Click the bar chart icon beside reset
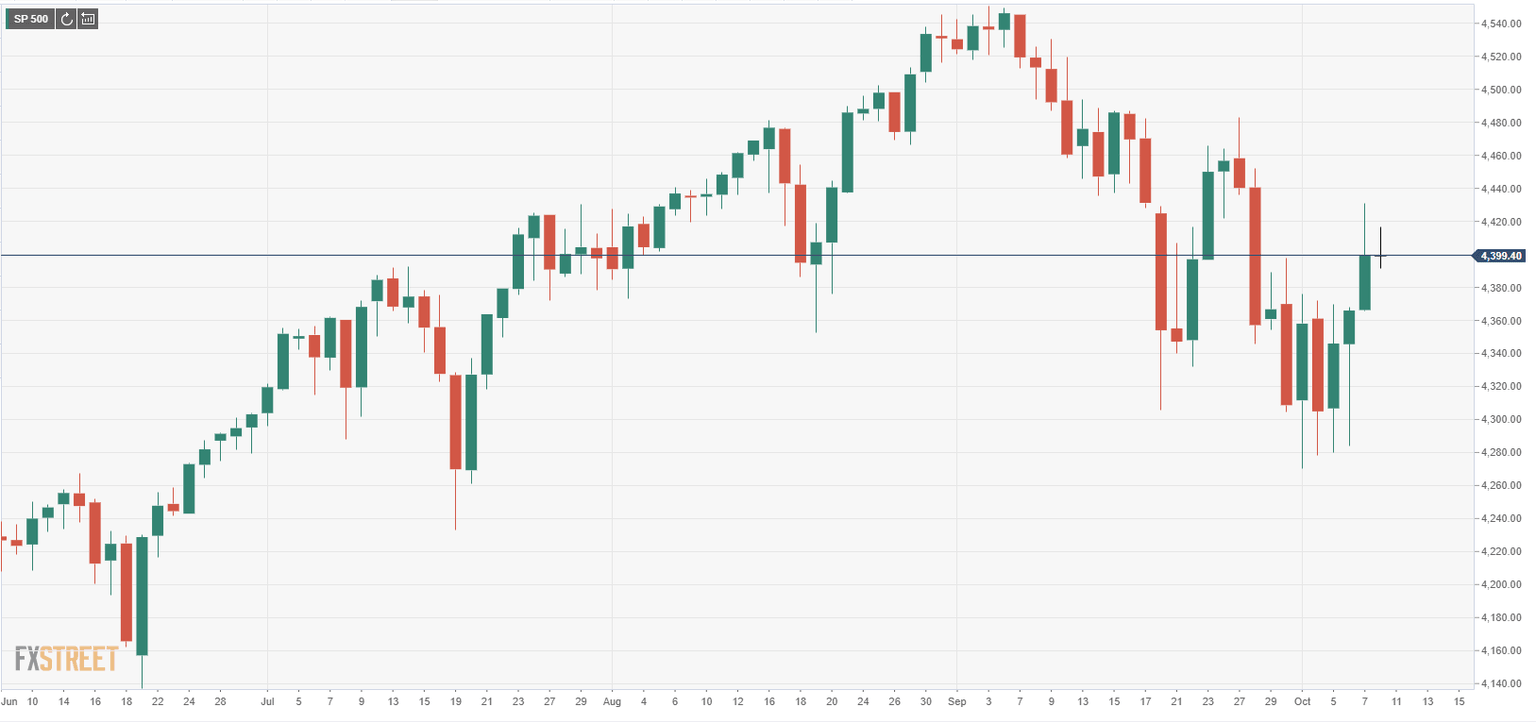This screenshot has width=1536, height=722. (88, 19)
